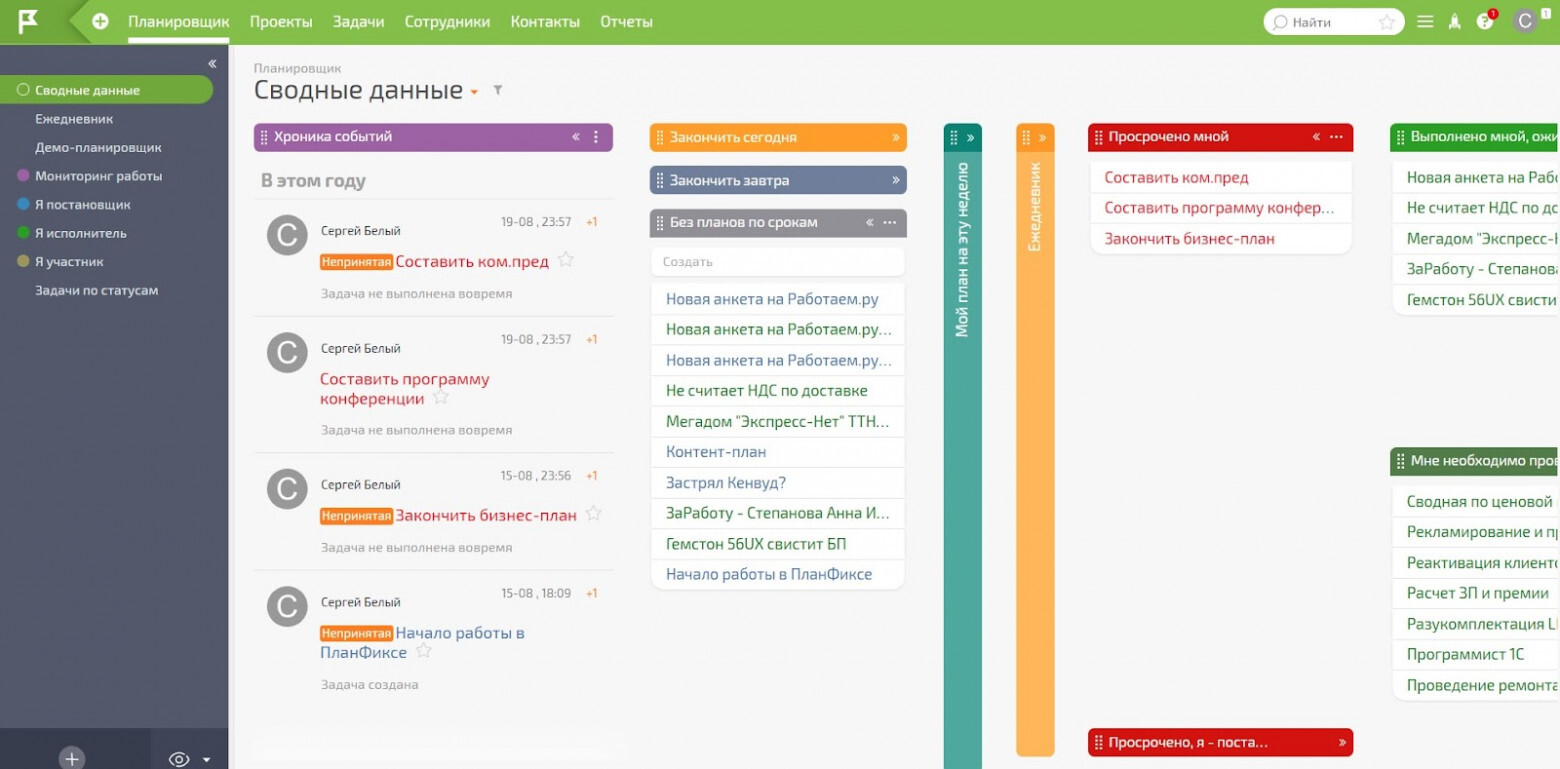Image resolution: width=1560 pixels, height=769 pixels.
Task: Expand the Ежедневник vertical column
Action: [x=1042, y=138]
